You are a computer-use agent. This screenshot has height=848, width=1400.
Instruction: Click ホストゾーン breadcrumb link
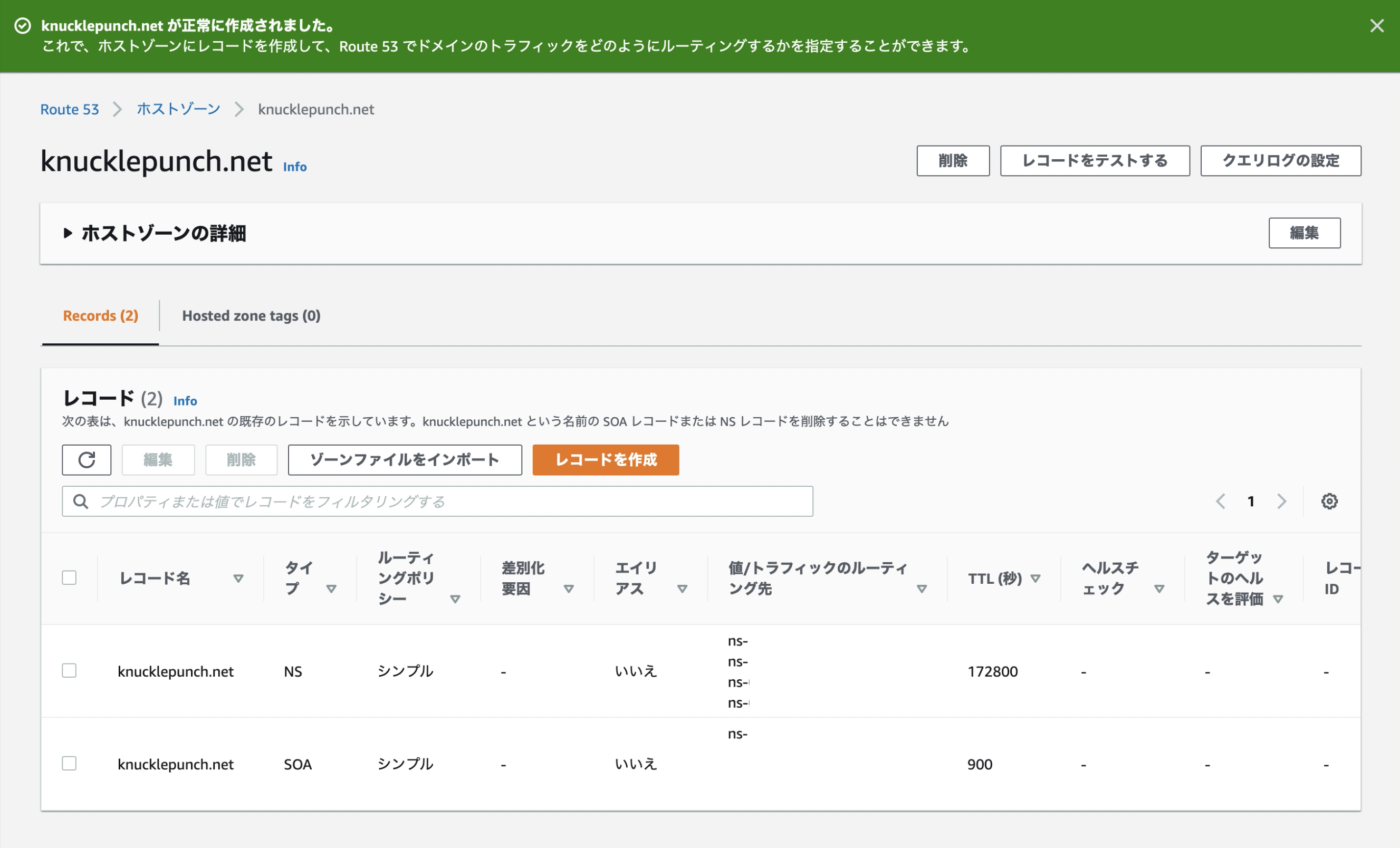coord(178,109)
